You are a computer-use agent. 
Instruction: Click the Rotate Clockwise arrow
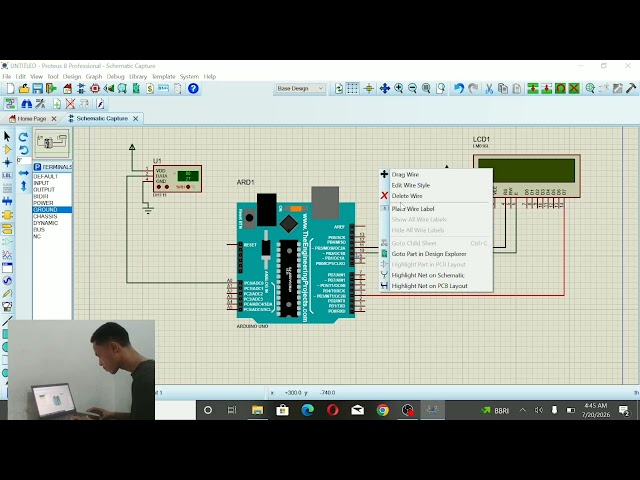pos(24,137)
